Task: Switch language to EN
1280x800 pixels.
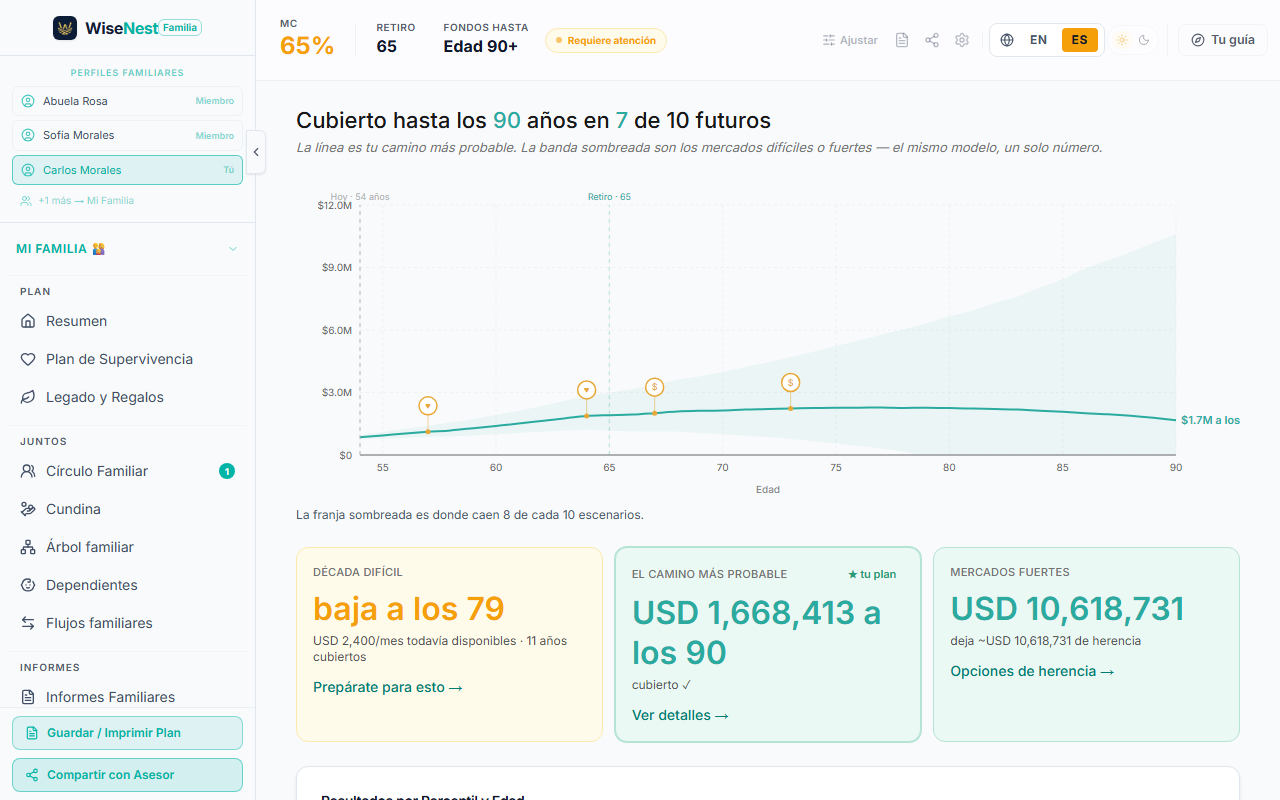Action: pos(1038,40)
